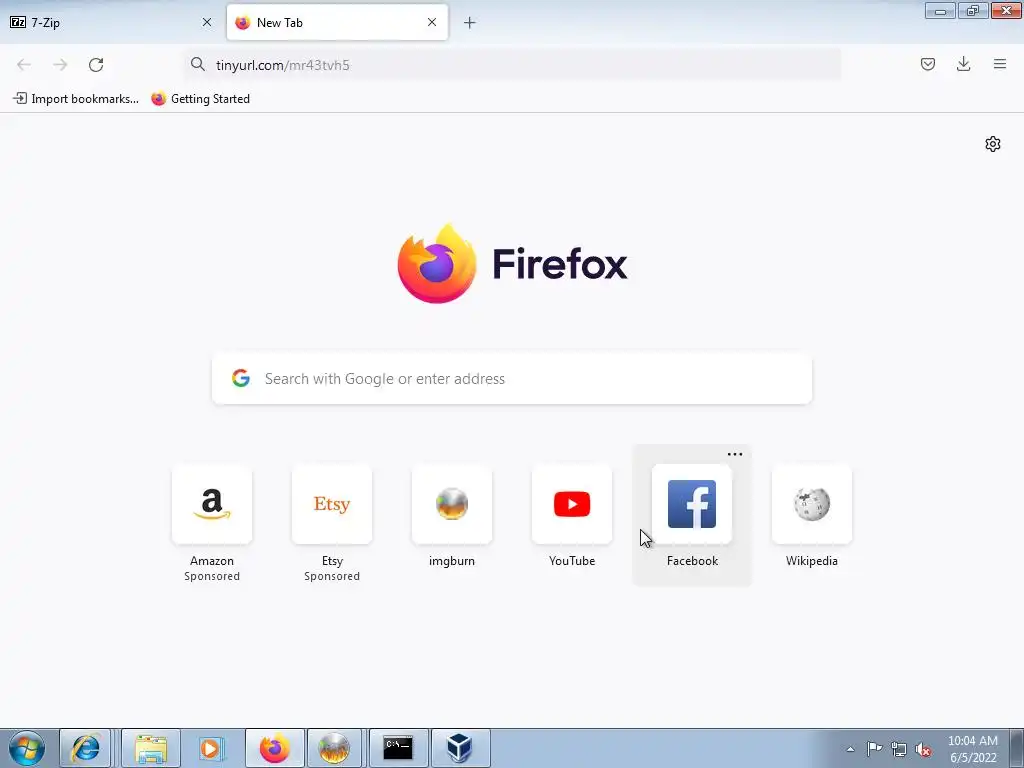Click Import bookmarks toolbar item
Image resolution: width=1024 pixels, height=768 pixels.
[x=76, y=99]
